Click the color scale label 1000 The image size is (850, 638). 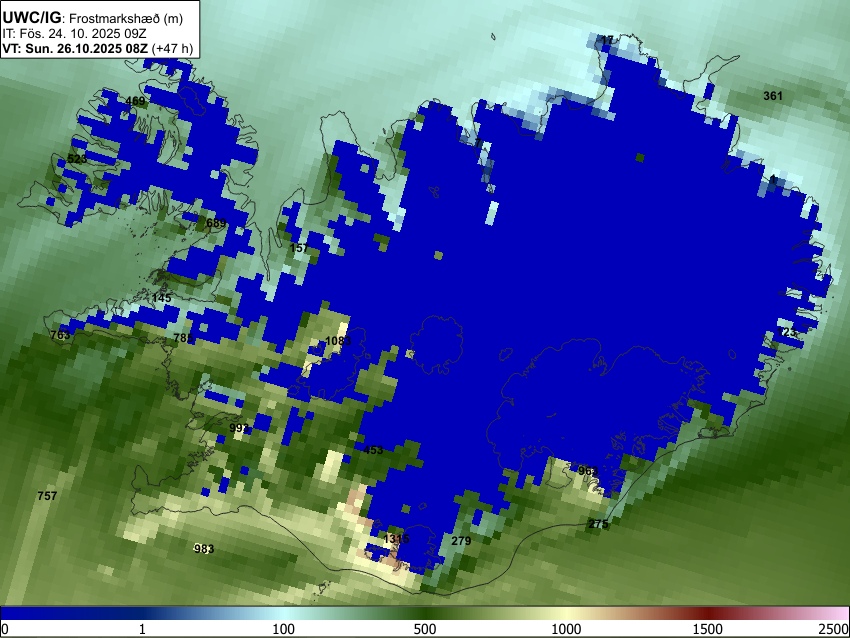566,629
